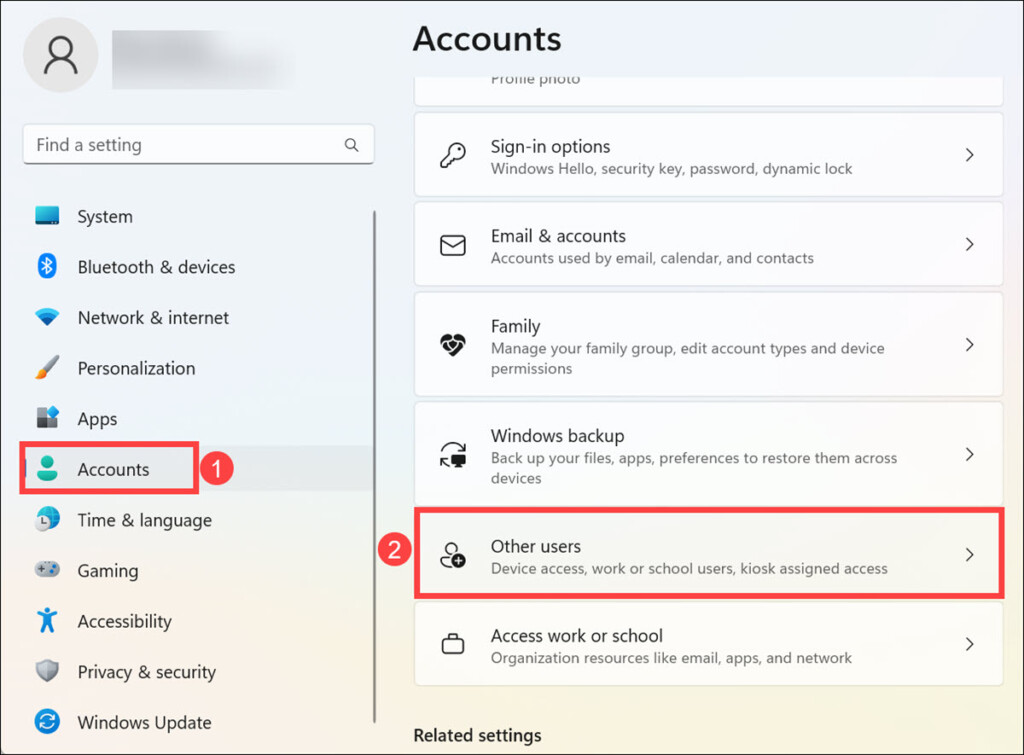Open the Windows backup chevron arrow
Screen dimensions: 1024x755
[969, 455]
